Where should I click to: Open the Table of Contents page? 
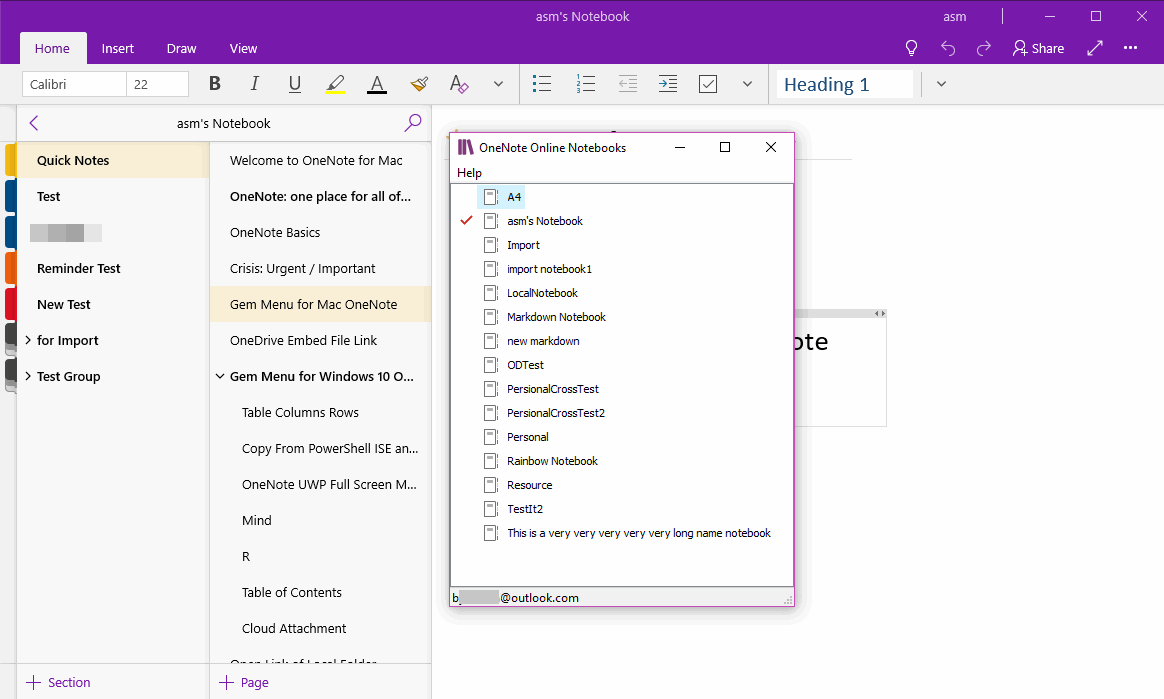tap(321, 592)
